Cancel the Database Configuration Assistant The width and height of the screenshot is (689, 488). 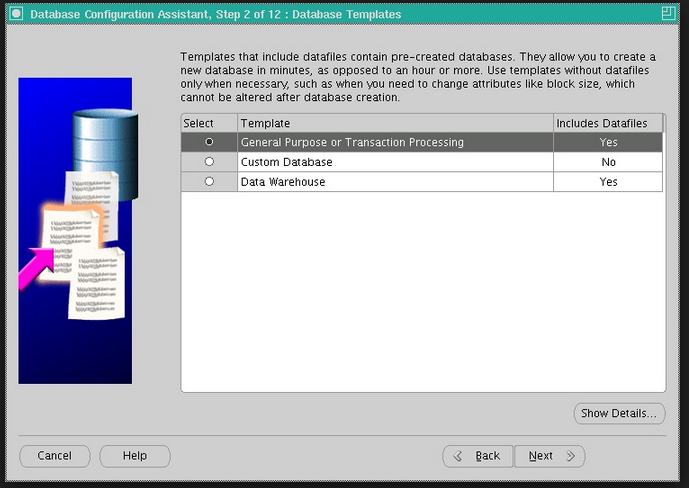point(54,456)
